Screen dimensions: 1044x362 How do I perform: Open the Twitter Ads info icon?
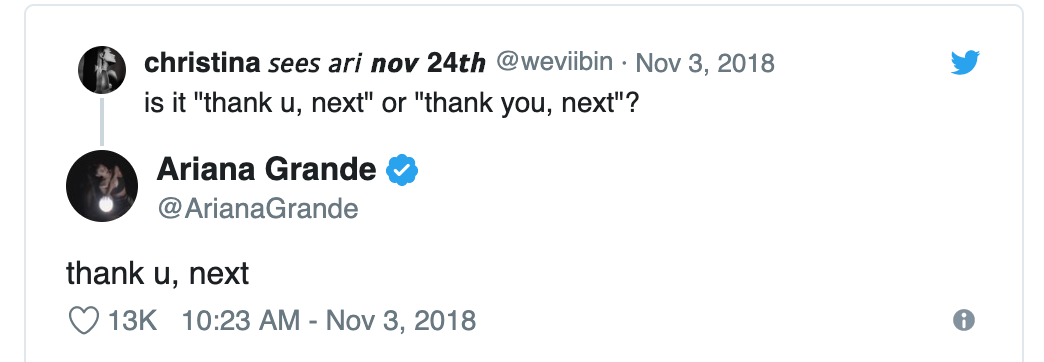963,321
